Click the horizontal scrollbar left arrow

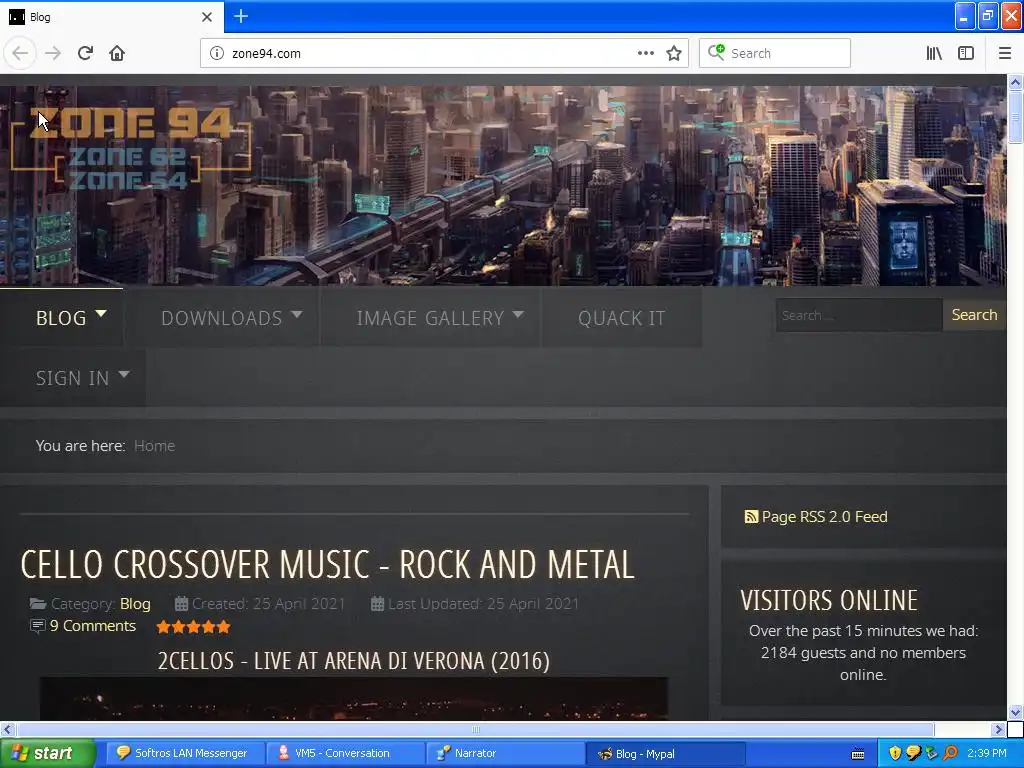(7, 729)
